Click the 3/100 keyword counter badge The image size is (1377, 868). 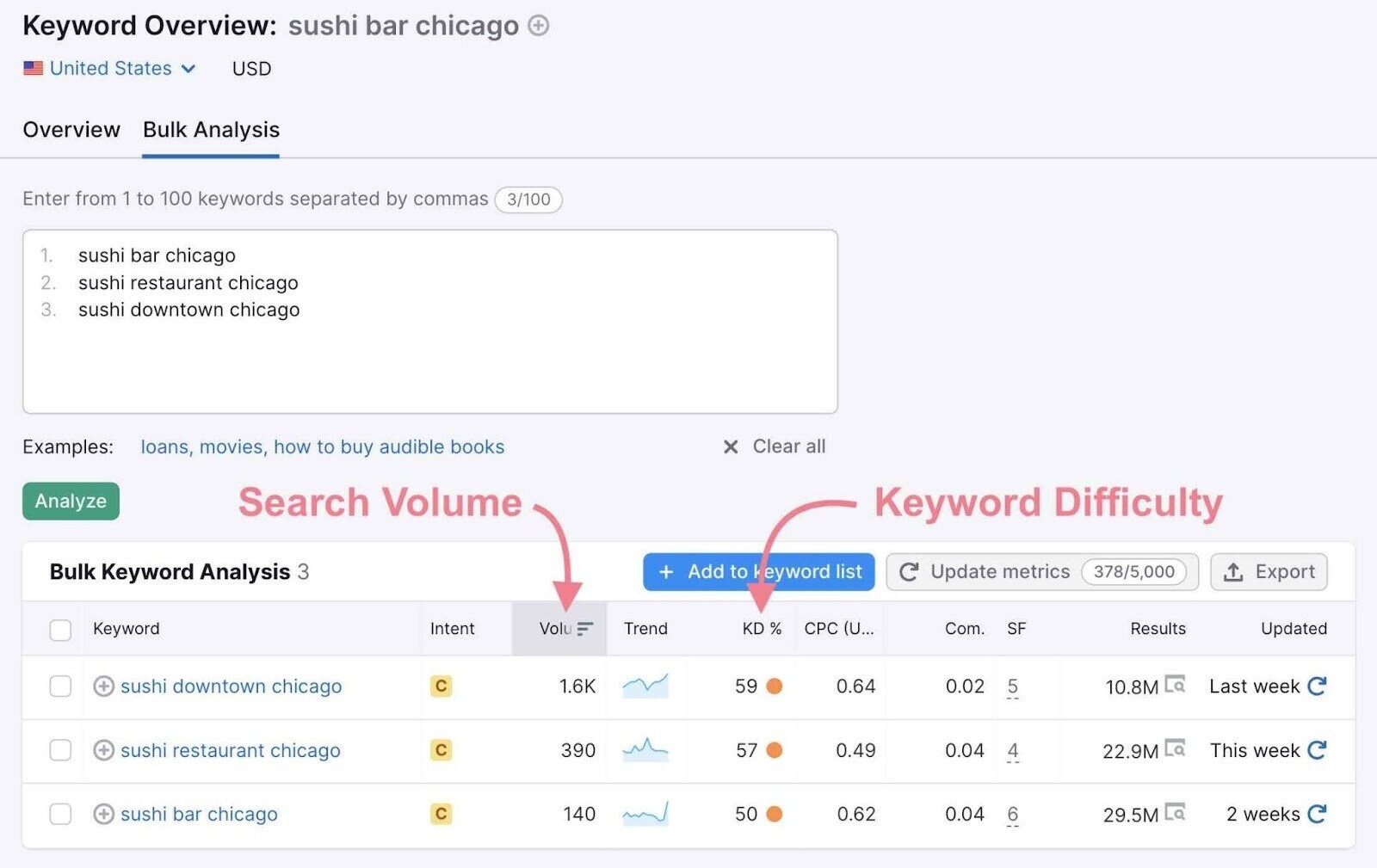point(528,200)
